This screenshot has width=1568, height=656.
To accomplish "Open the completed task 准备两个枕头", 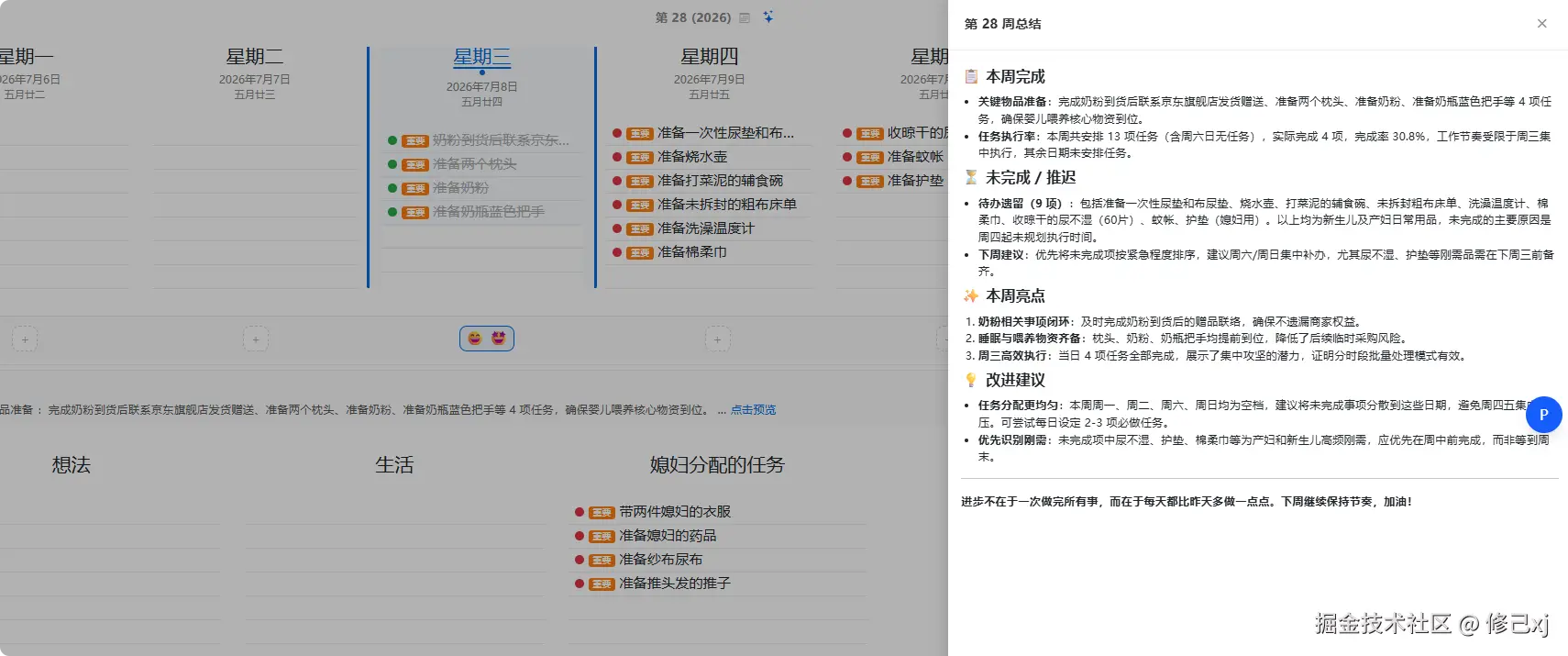I will (474, 164).
